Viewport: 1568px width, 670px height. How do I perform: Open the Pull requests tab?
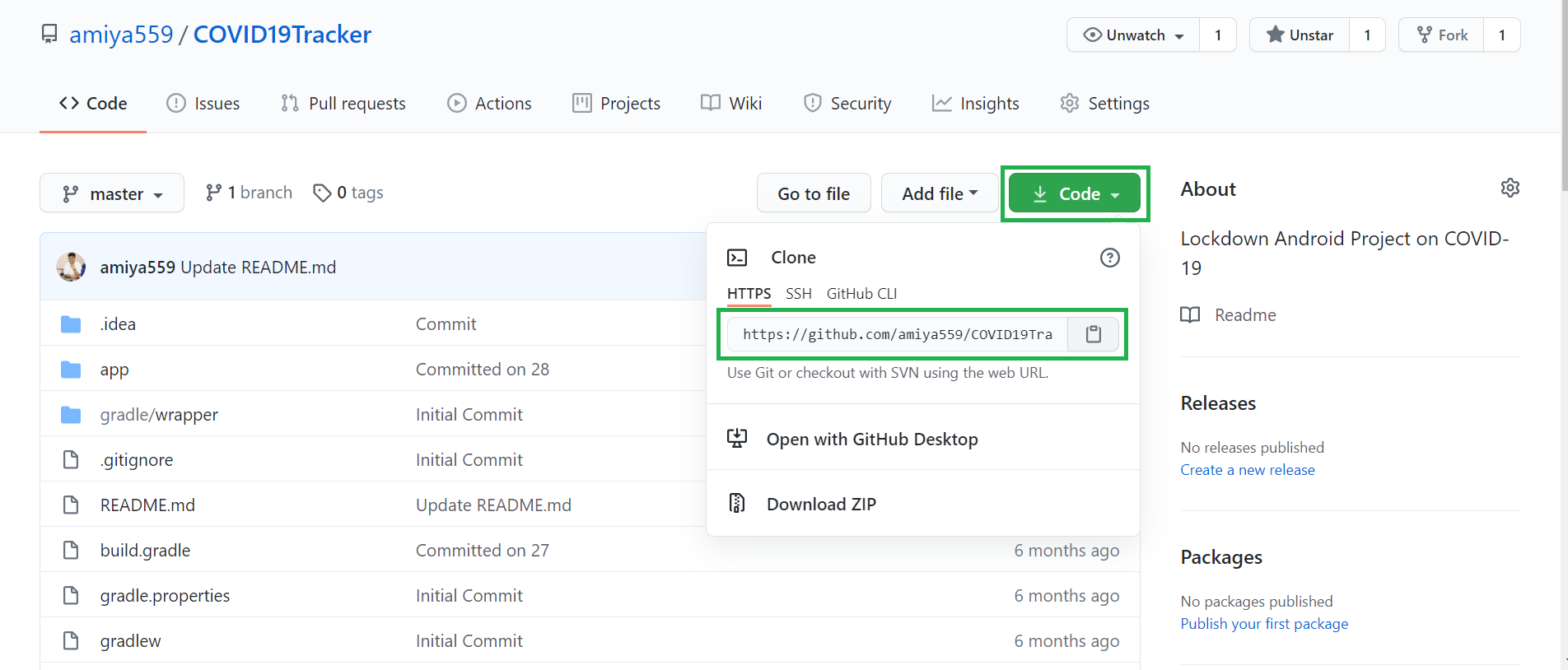tap(343, 104)
